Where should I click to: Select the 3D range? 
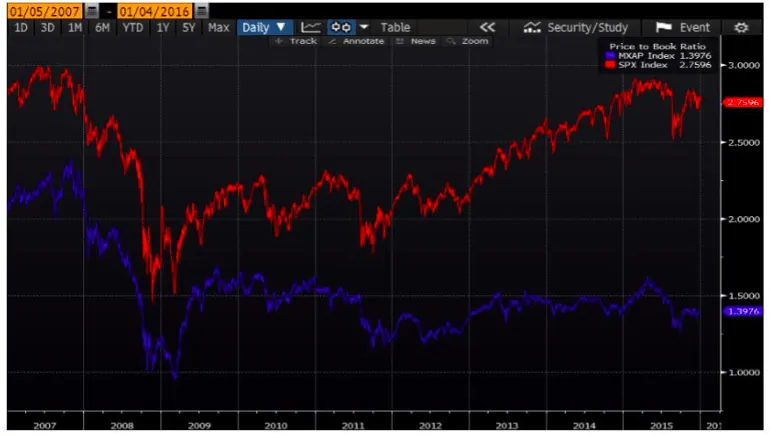48,27
